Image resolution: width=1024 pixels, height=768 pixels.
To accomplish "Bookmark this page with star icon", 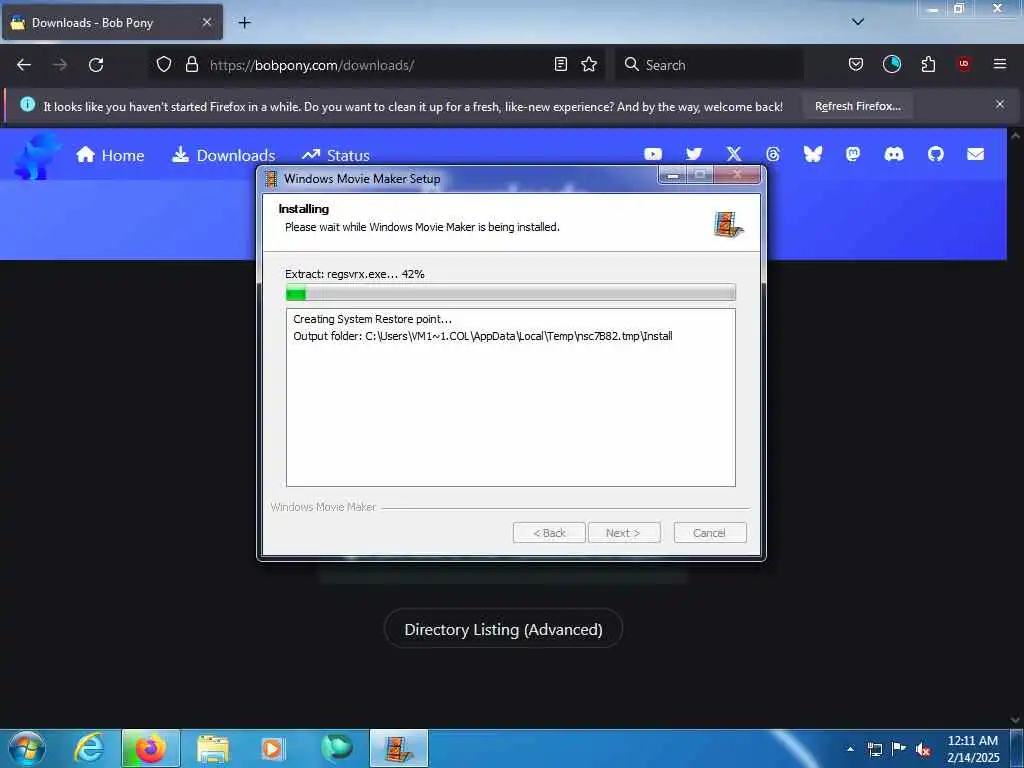I will coord(589,64).
